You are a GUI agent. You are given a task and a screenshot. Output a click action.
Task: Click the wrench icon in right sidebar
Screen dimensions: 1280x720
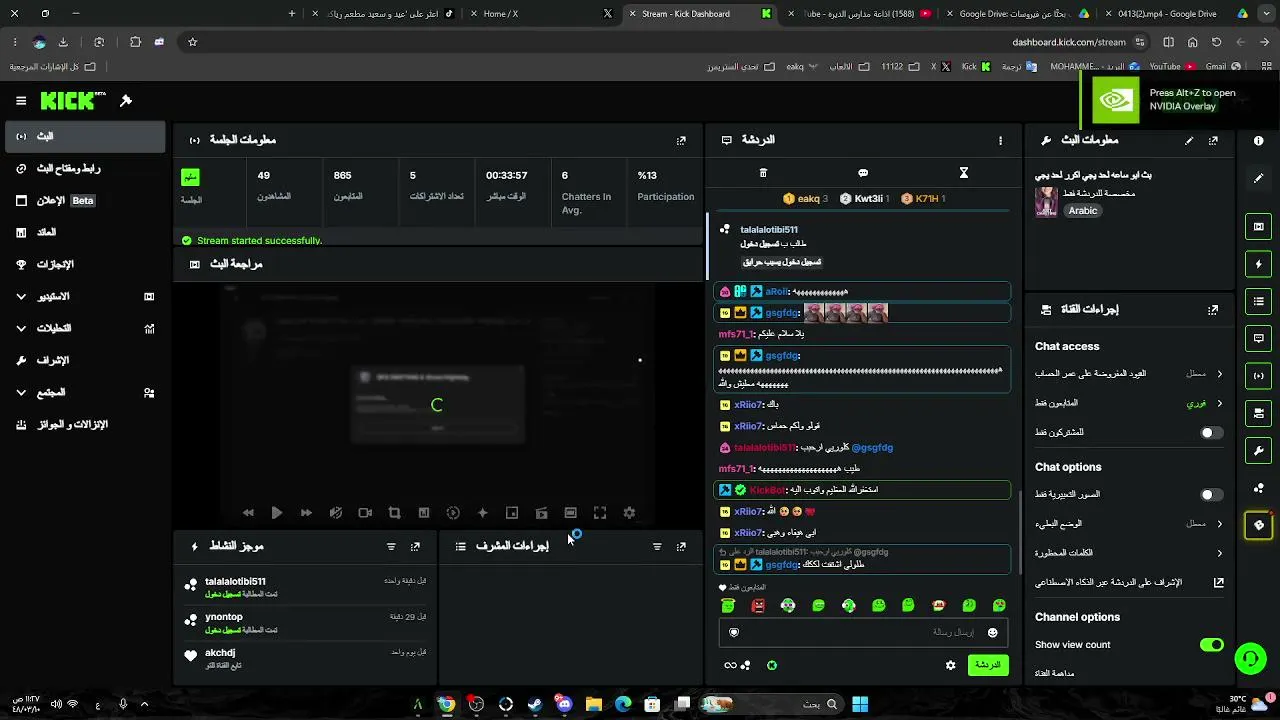[1259, 451]
